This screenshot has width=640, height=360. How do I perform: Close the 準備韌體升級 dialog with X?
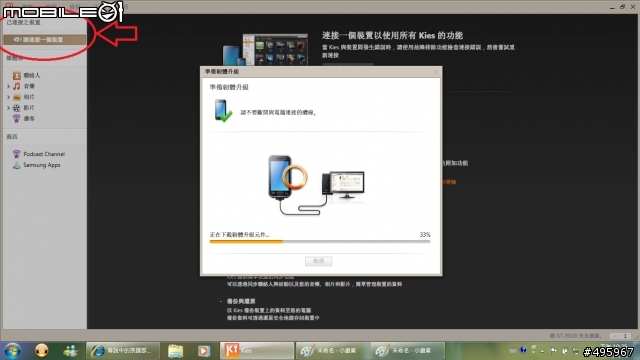pyautogui.click(x=436, y=71)
